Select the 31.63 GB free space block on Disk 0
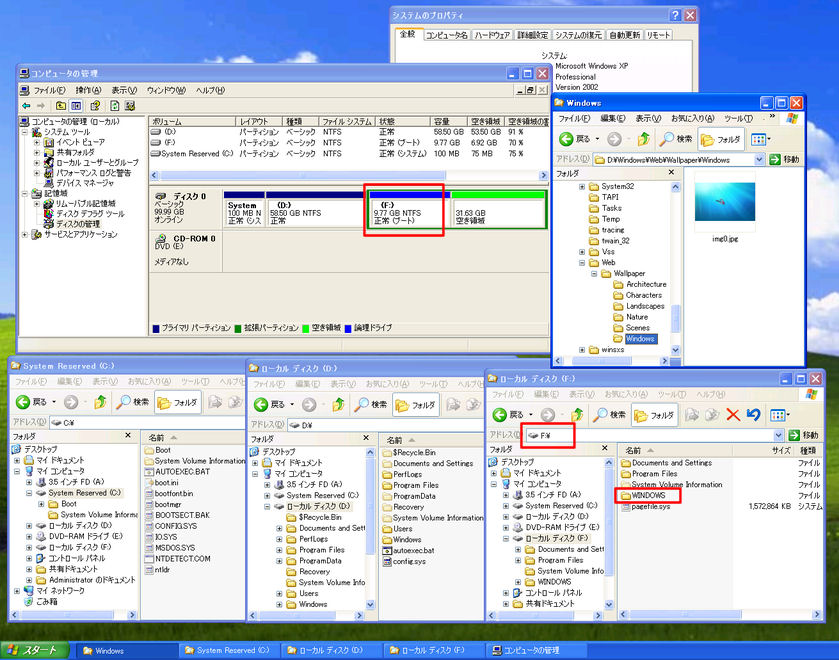The width and height of the screenshot is (839, 660). pos(498,210)
